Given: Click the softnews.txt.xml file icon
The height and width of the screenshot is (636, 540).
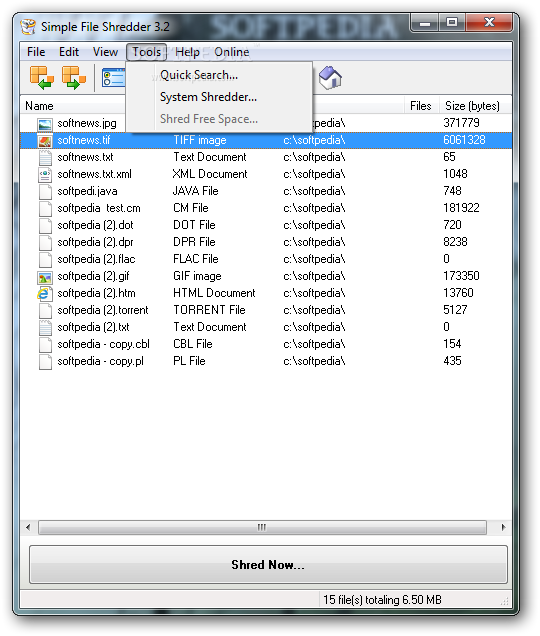Looking at the screenshot, I should 45,175.
